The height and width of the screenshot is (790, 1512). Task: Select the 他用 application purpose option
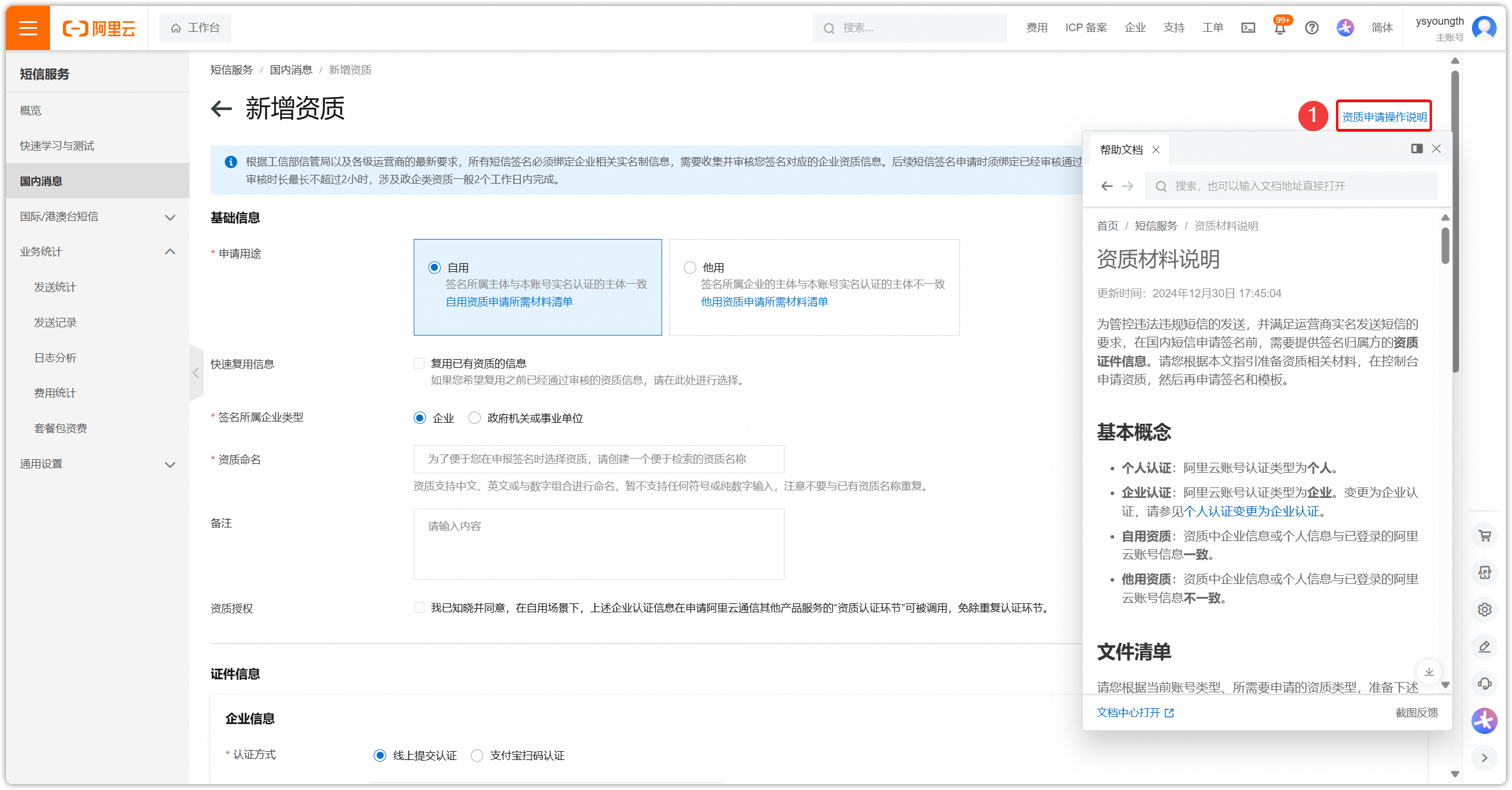tap(690, 268)
